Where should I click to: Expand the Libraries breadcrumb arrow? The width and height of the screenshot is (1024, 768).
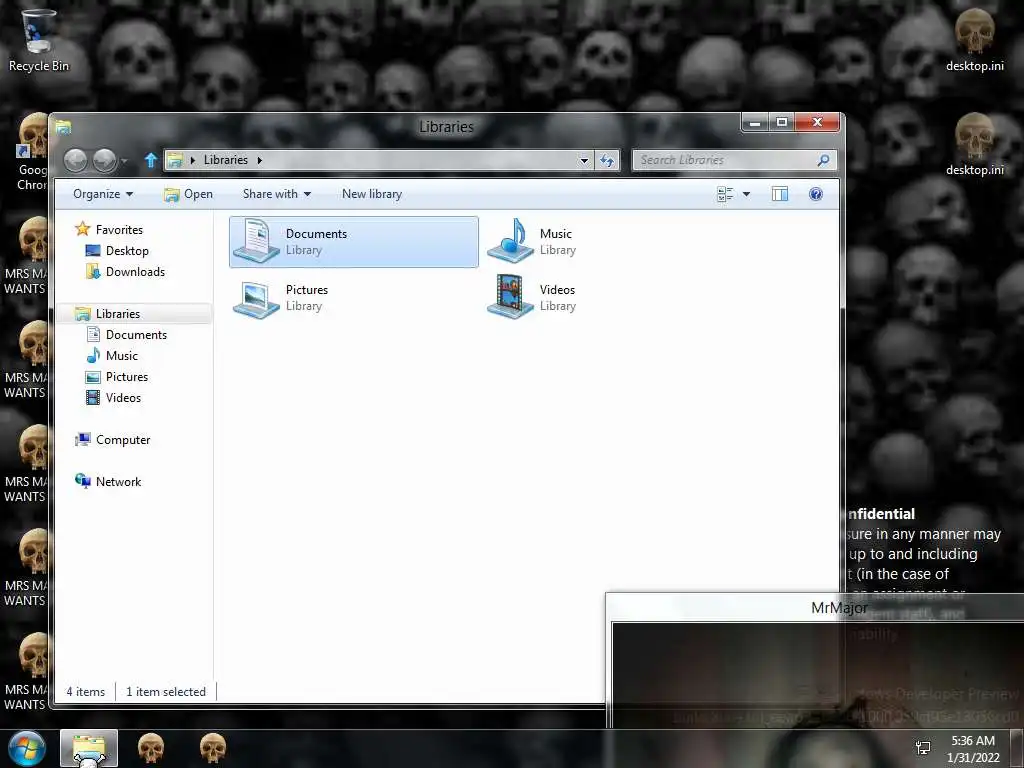pos(259,160)
